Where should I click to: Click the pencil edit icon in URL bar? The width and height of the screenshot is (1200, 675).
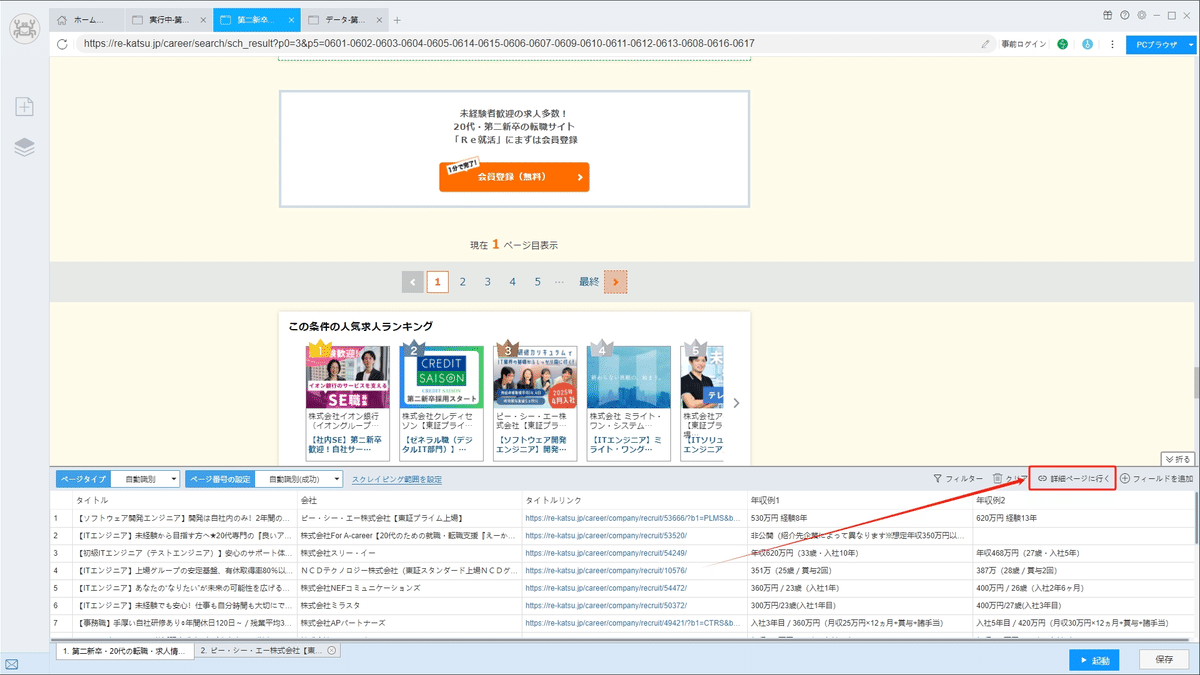point(985,44)
